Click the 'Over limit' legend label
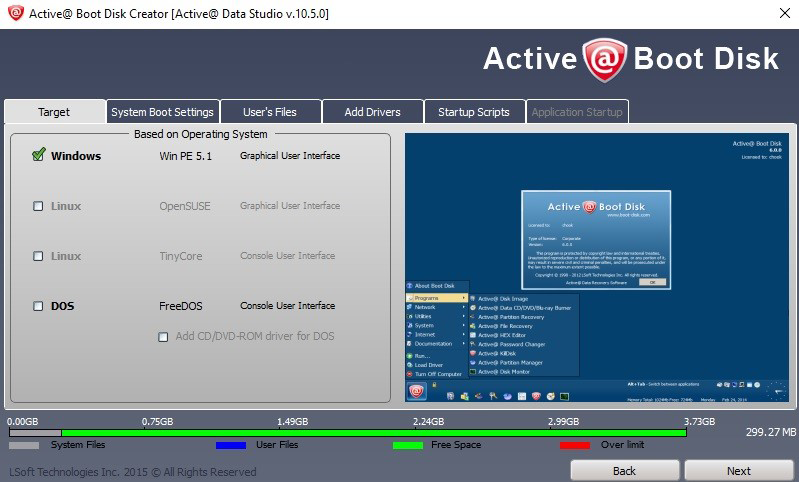 (622, 445)
